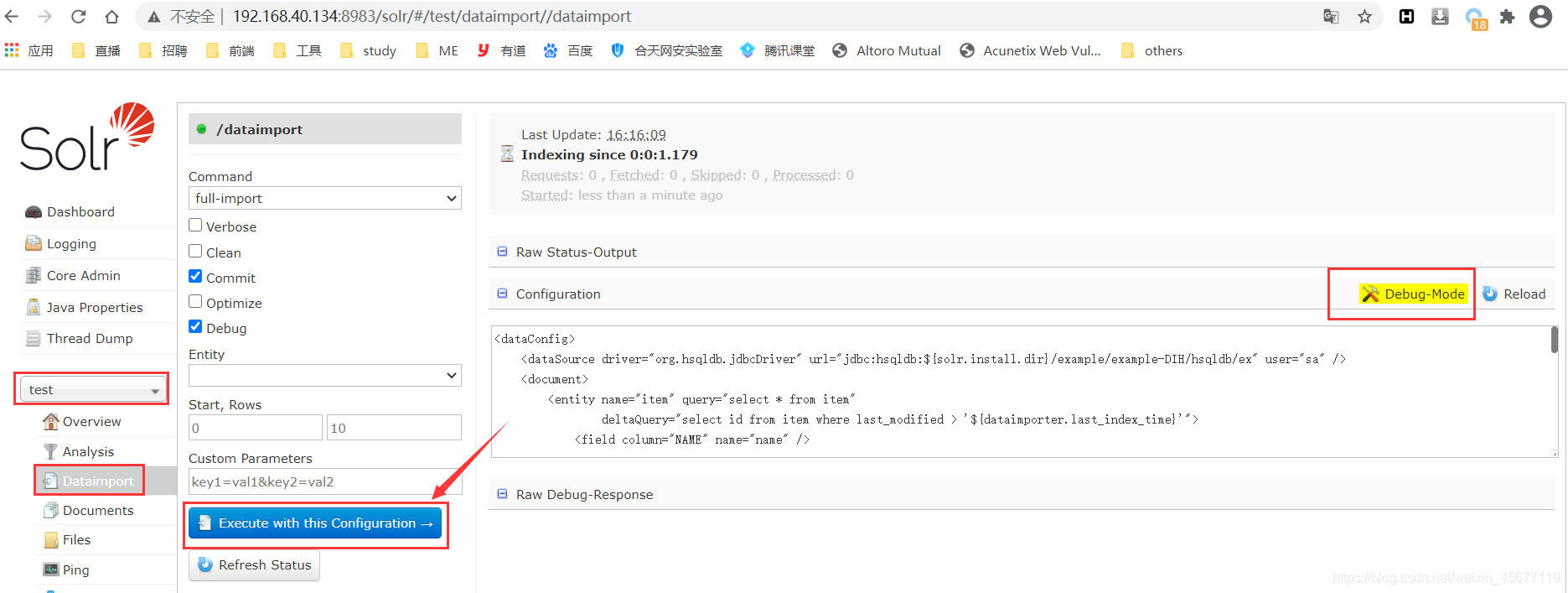1568x593 pixels.
Task: Bookmark this page with star icon
Action: click(1364, 17)
